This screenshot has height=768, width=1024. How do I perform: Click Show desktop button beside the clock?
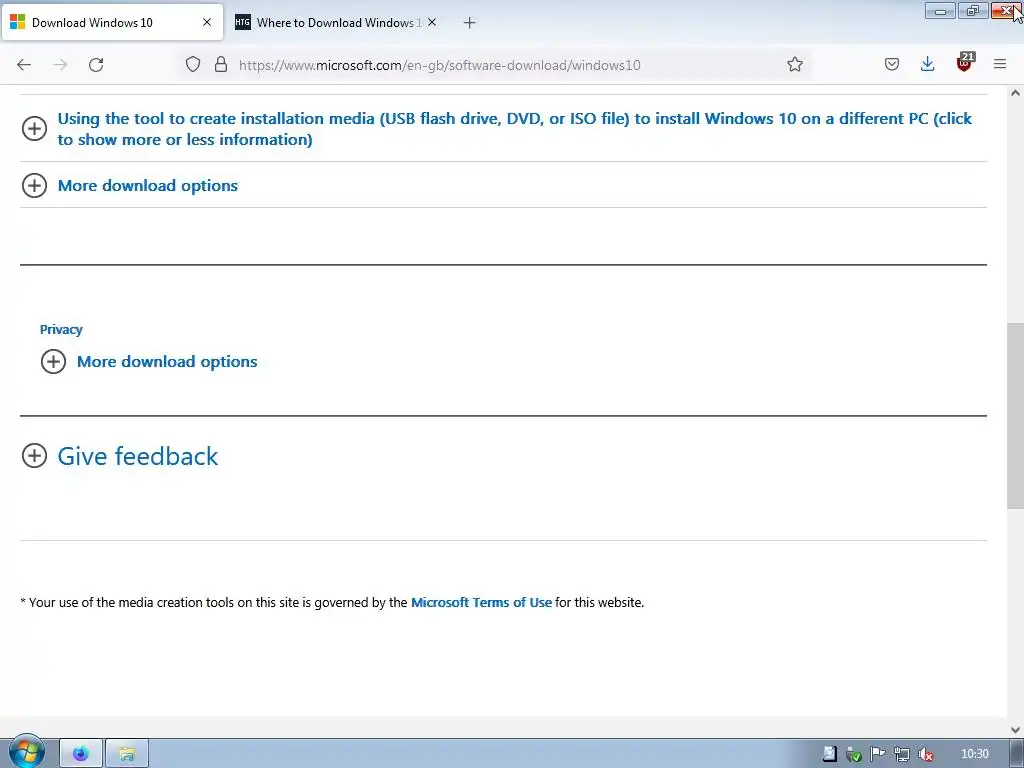pos(1017,754)
